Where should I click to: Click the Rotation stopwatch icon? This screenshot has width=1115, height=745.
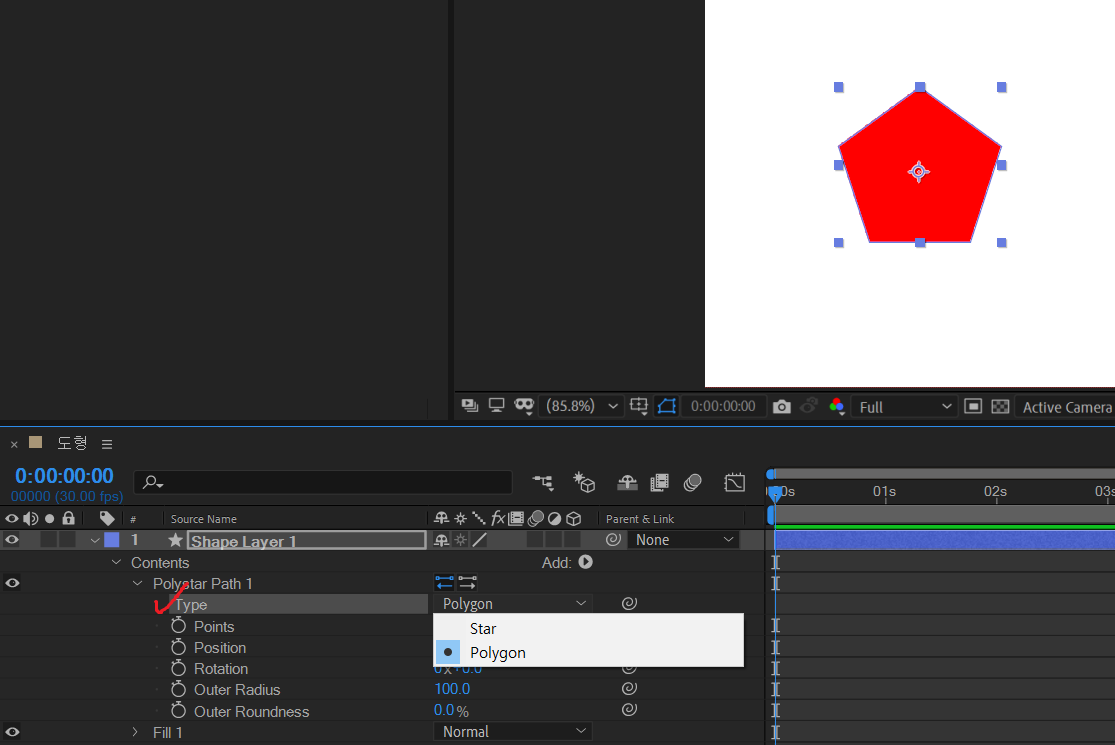click(178, 668)
